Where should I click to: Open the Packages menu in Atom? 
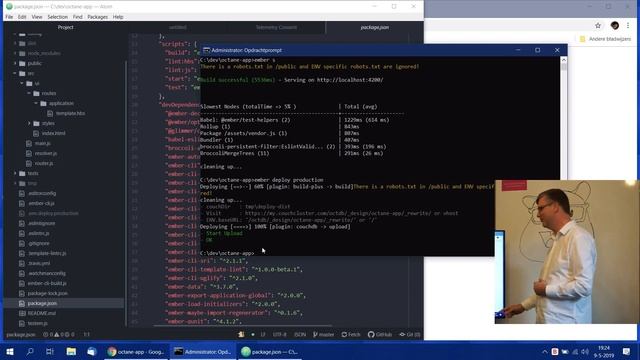point(98,17)
